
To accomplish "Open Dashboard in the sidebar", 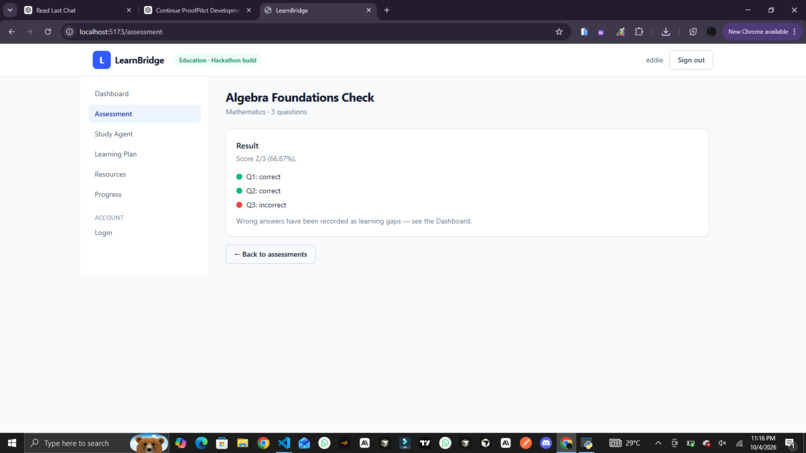I will [x=112, y=94].
